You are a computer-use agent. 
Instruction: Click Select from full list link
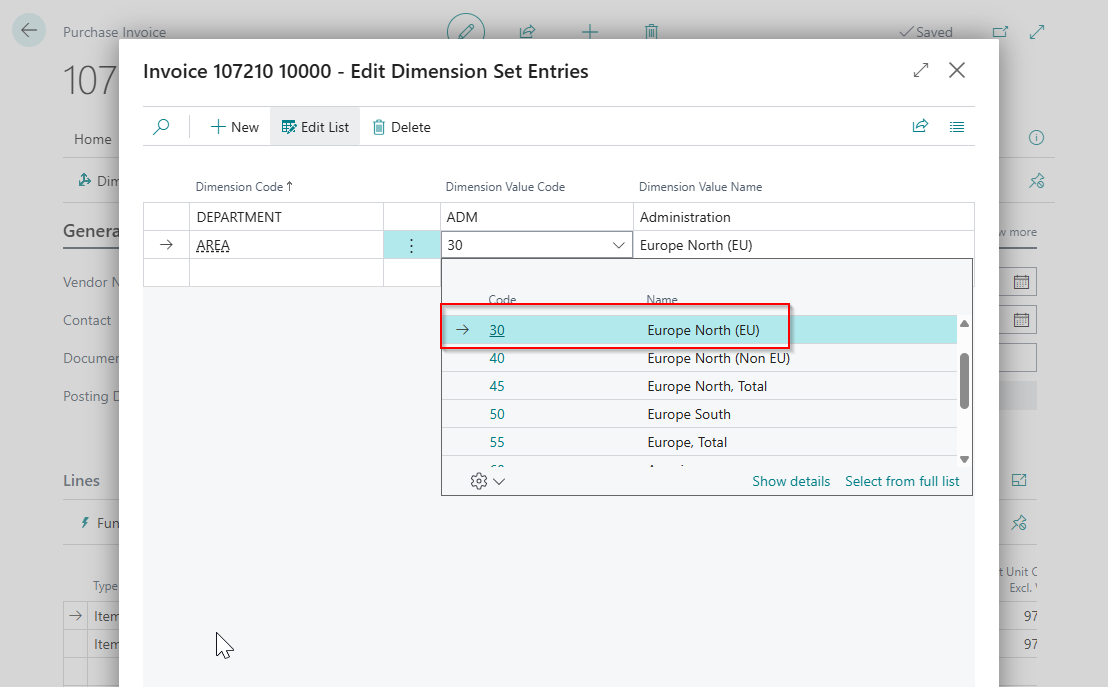click(902, 481)
